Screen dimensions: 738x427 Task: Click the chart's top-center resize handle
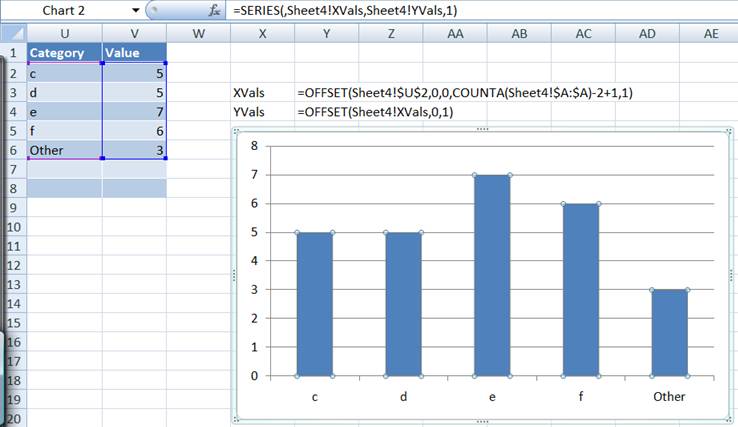[x=483, y=131]
